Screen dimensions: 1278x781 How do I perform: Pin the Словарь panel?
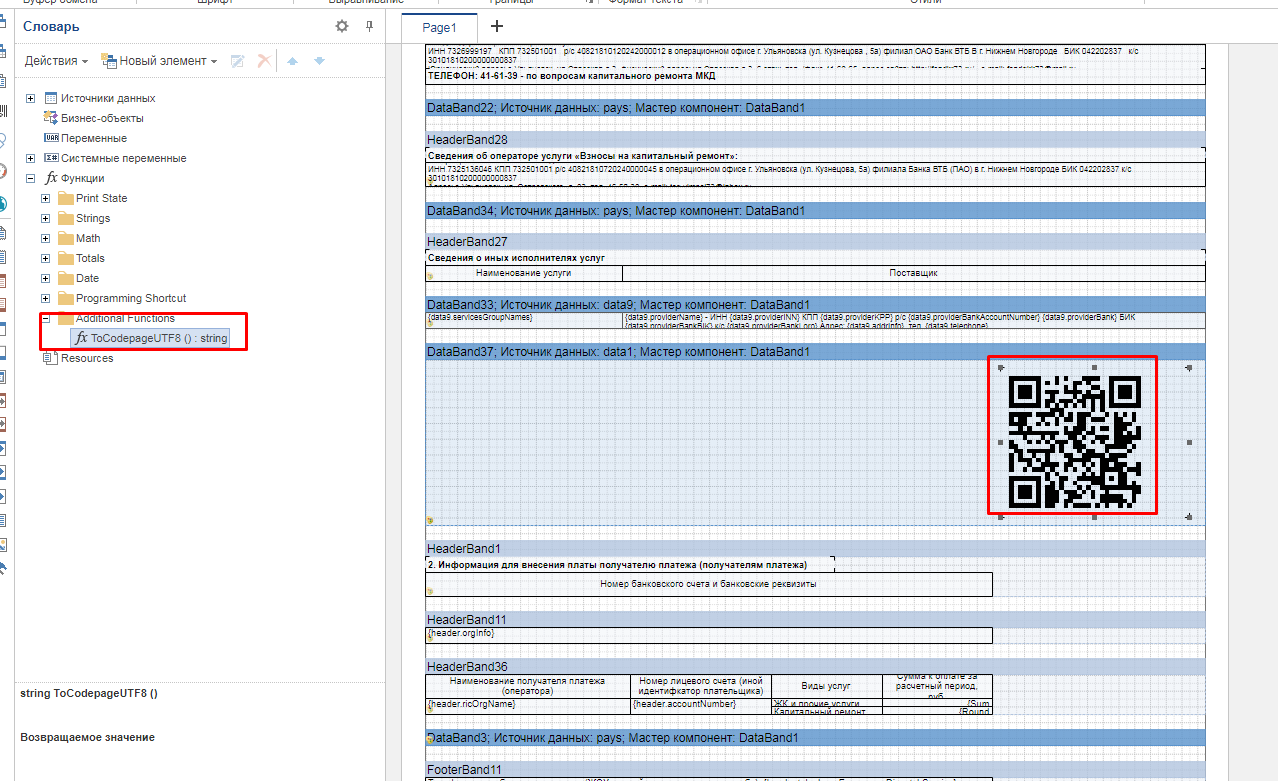[369, 27]
